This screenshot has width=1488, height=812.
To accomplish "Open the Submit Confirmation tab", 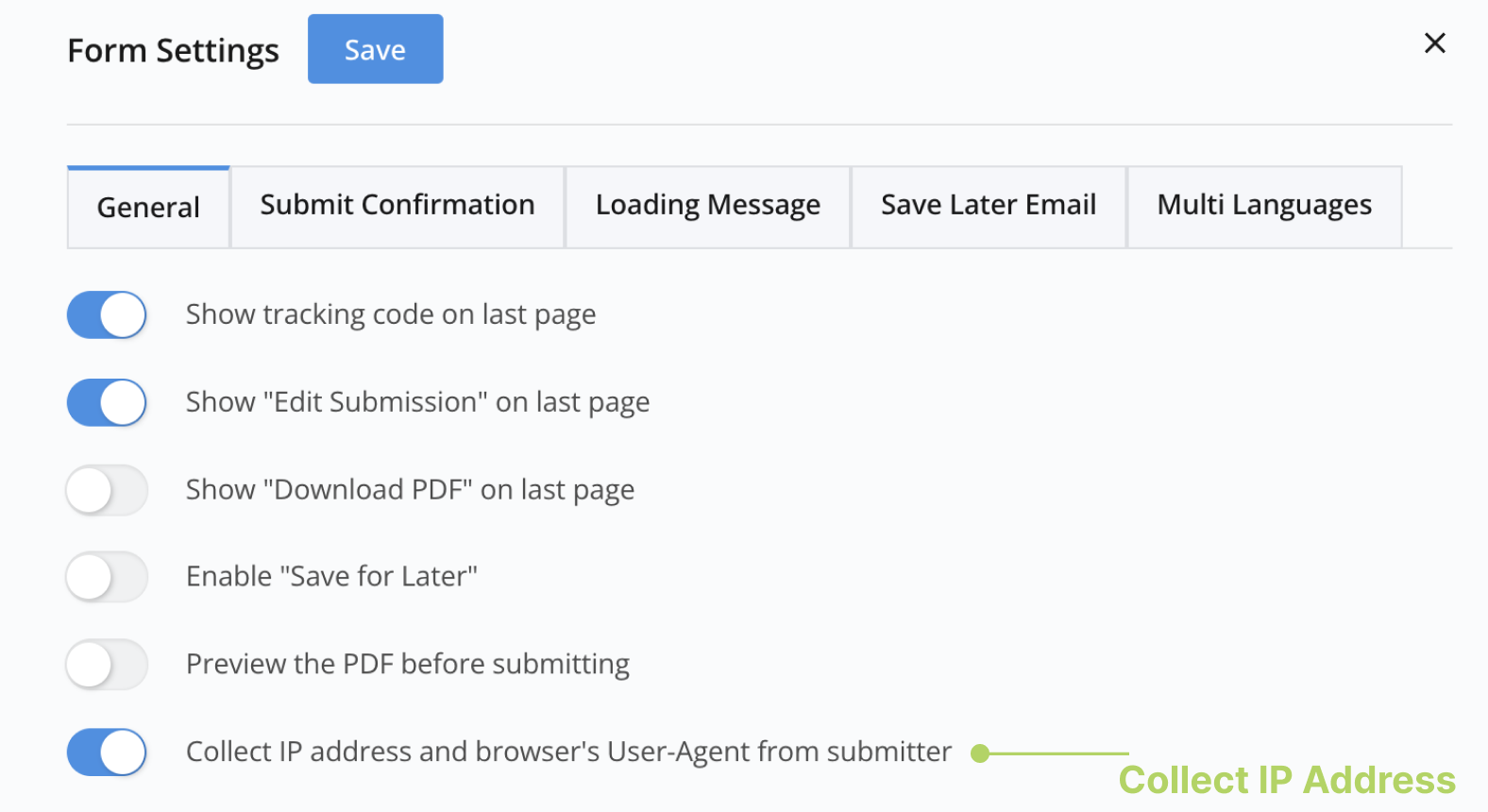I will pyautogui.click(x=397, y=206).
